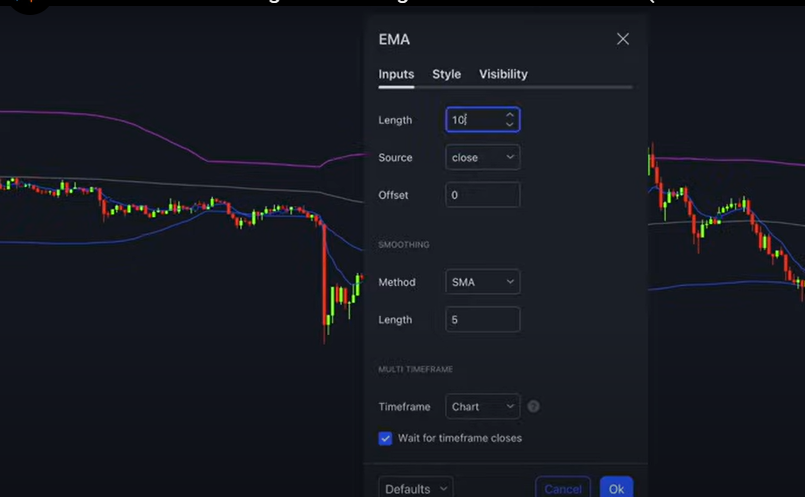Viewport: 805px width, 497px height.
Task: Open the Timeframe dropdown set to Chart
Action: 483,407
